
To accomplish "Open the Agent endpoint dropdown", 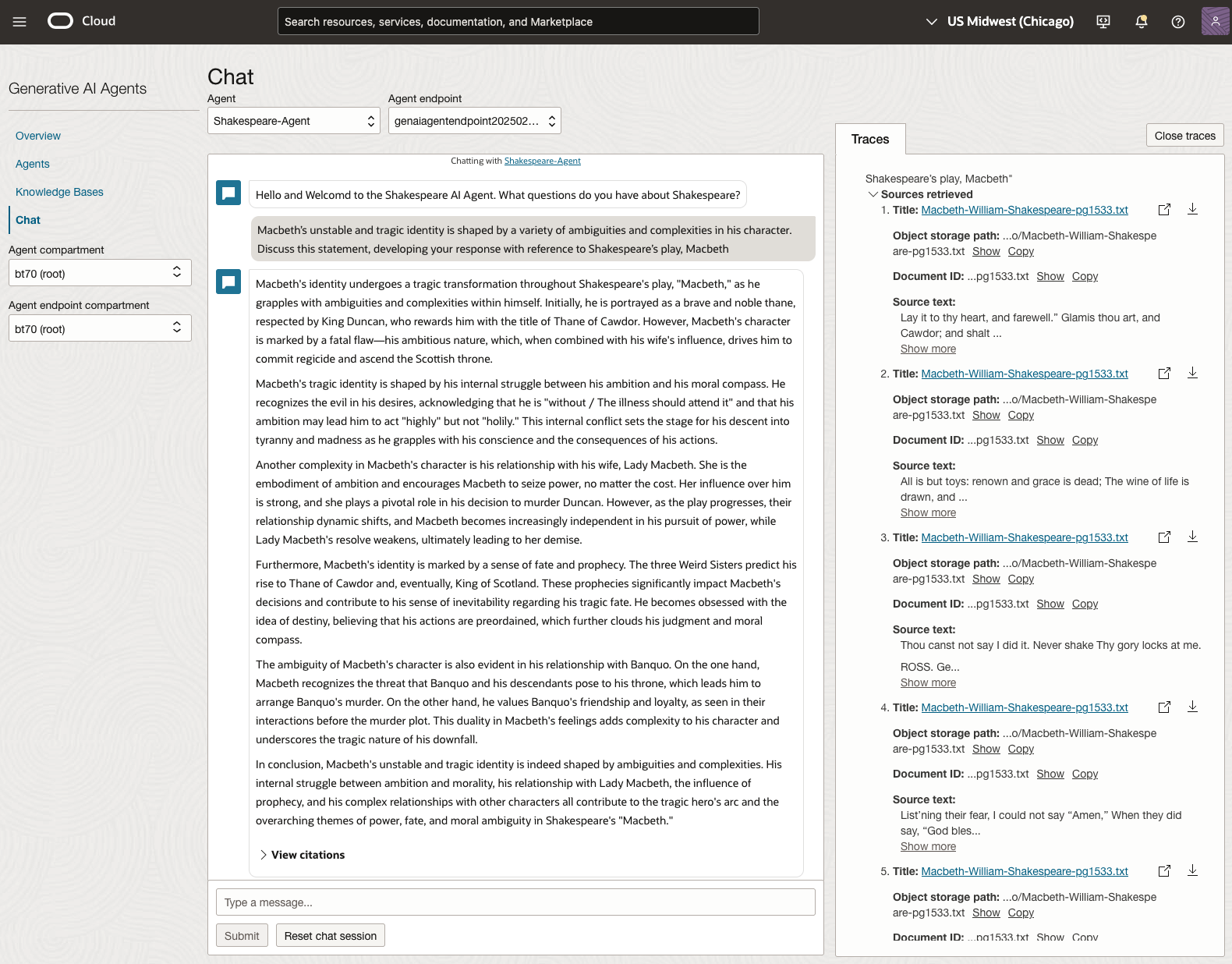I will [474, 121].
